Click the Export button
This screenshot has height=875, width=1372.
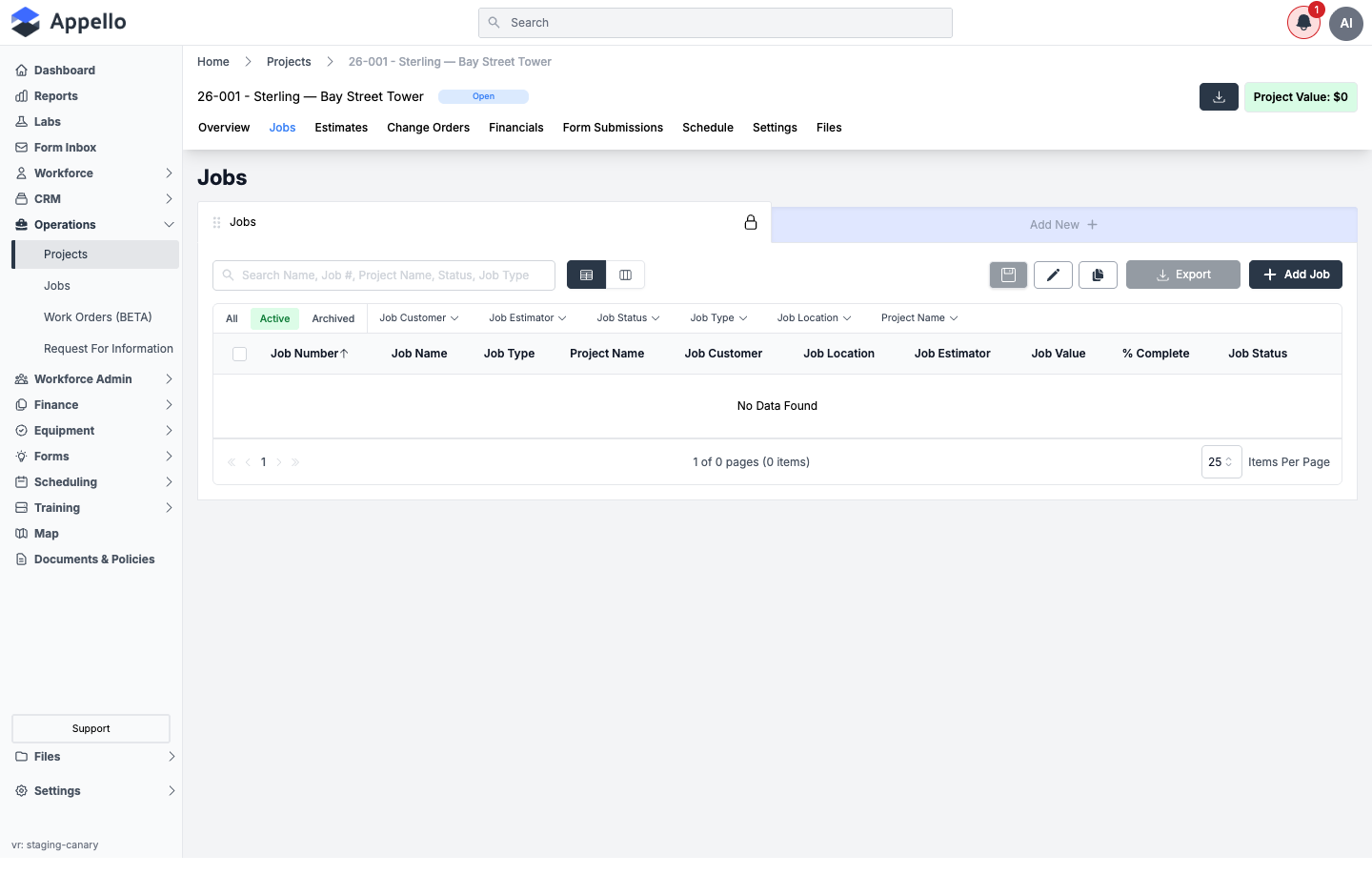click(1183, 275)
